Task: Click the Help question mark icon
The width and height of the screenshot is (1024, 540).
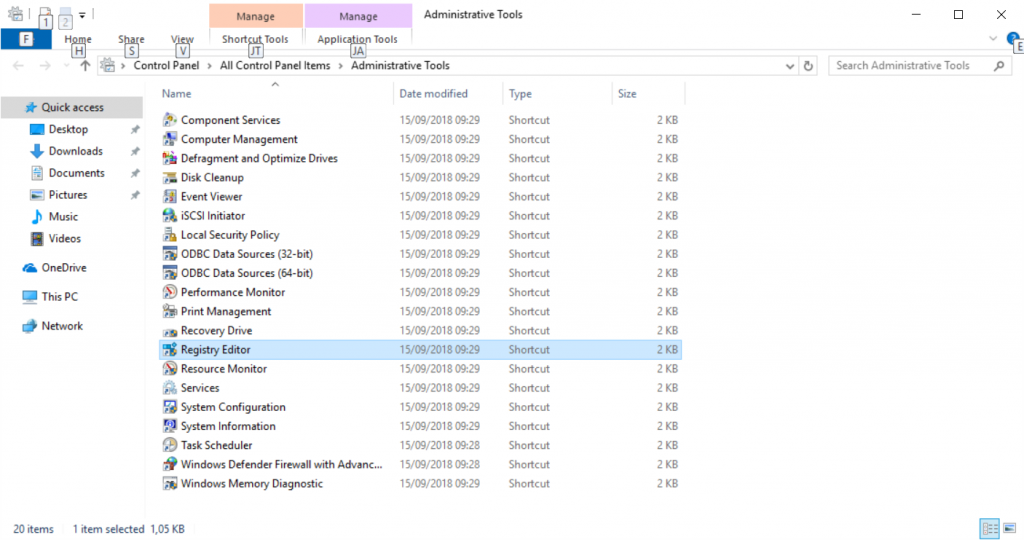Action: tap(1013, 39)
